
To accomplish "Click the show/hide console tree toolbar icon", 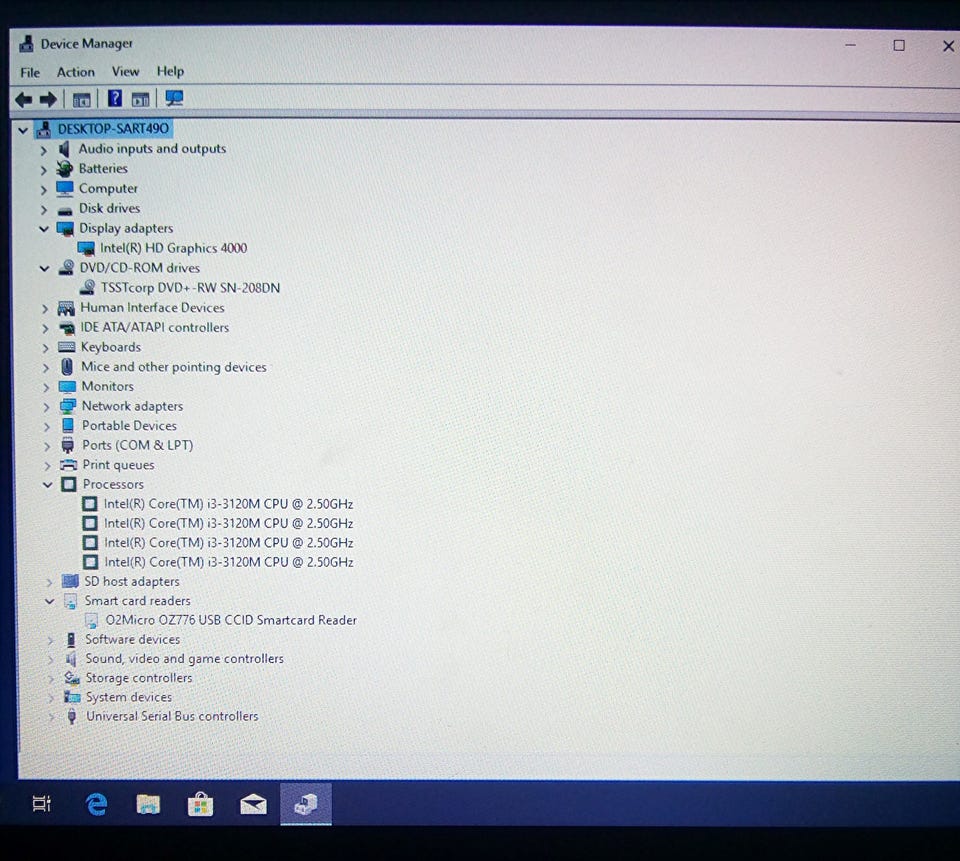I will tap(81, 99).
